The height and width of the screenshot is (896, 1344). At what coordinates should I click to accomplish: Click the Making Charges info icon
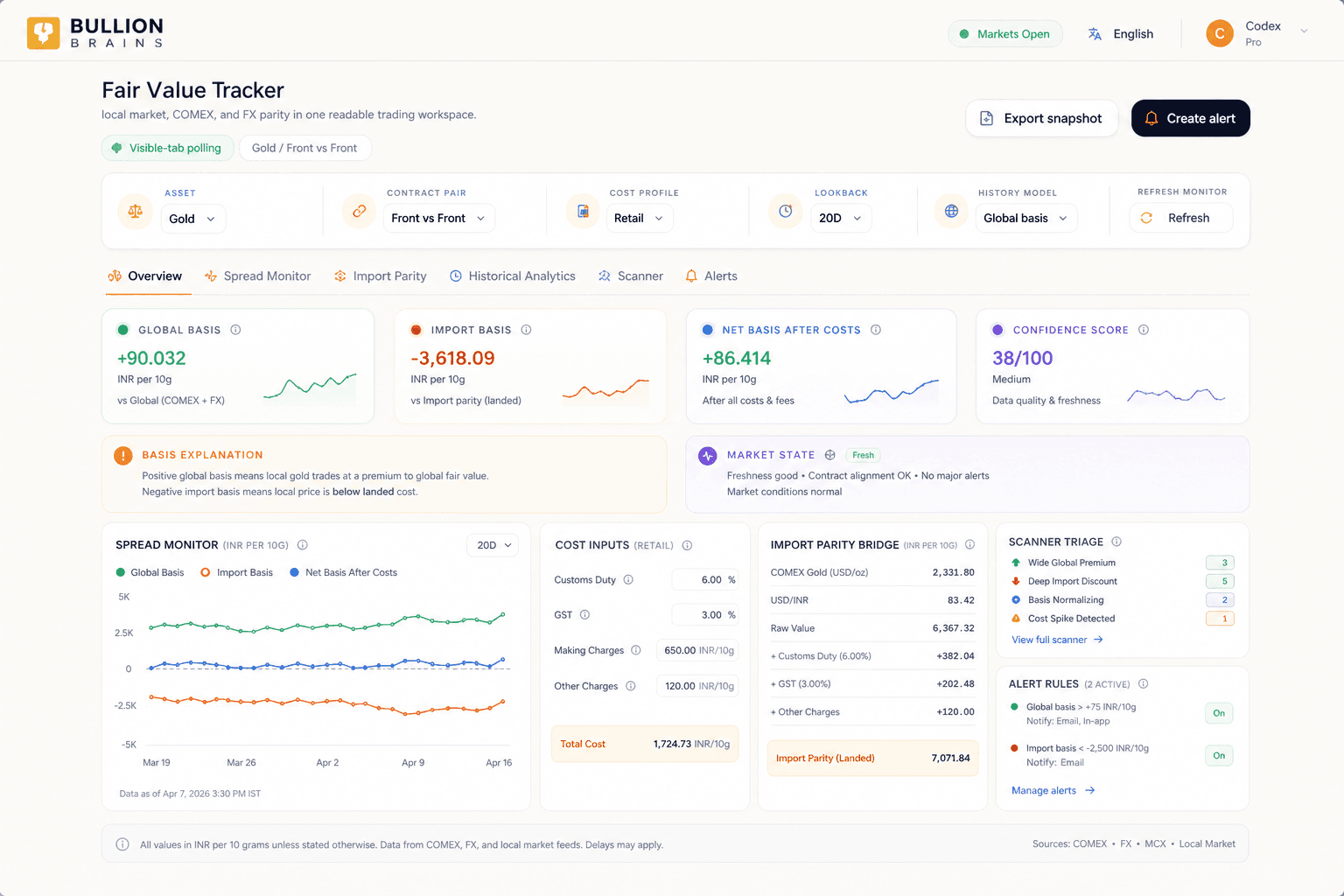[636, 650]
